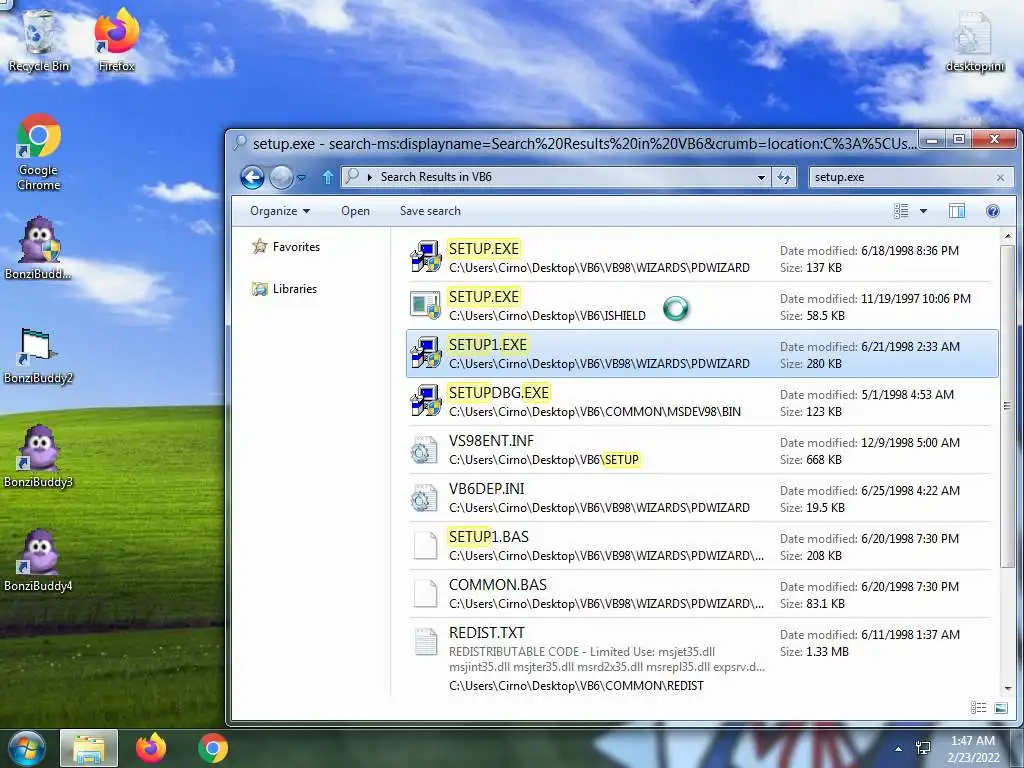Select the VB6DEP.INI result
Screen dimensions: 1024x768
[702, 498]
